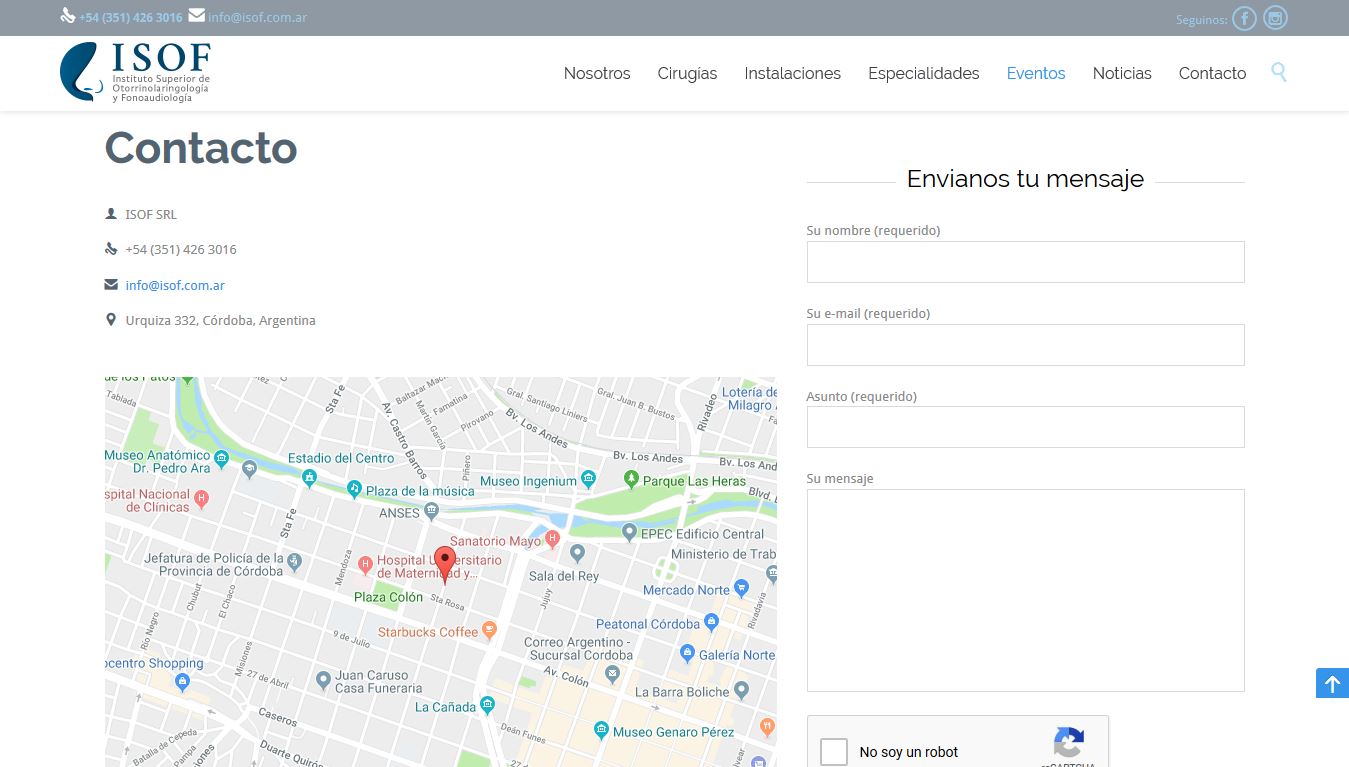Click the ISOF logo
1349x767 pixels.
tap(135, 72)
